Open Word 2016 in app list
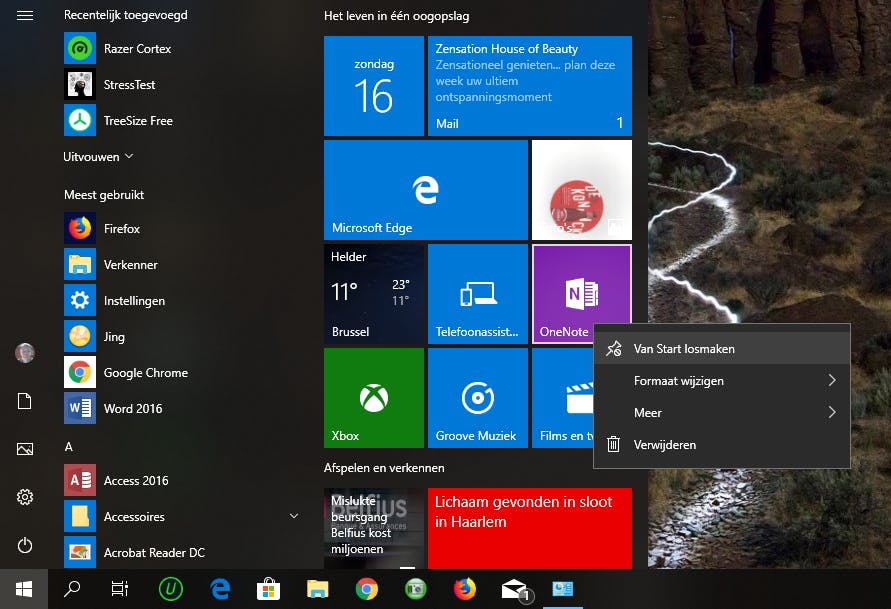 pos(132,409)
